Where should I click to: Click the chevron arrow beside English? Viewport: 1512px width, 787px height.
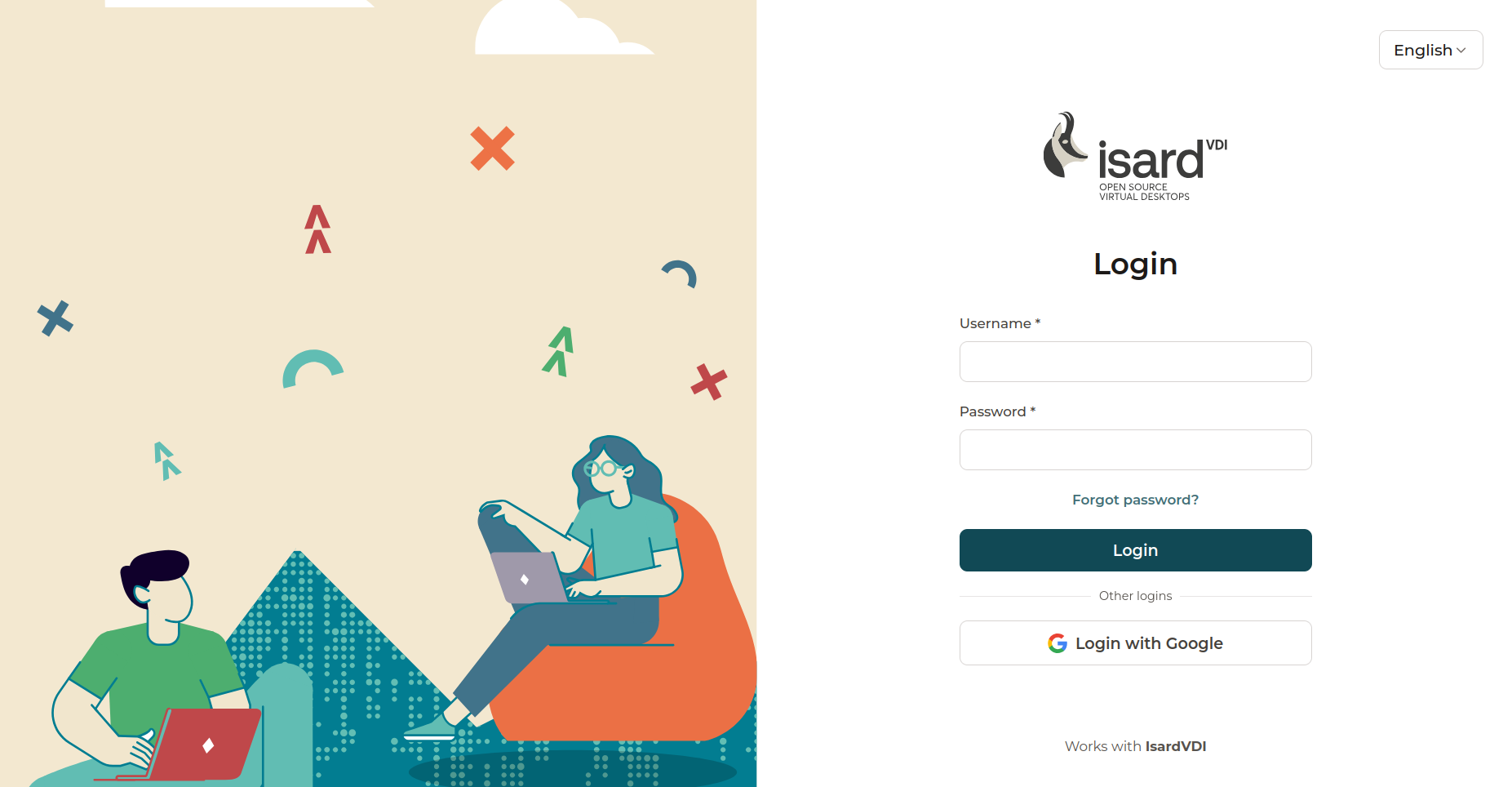pos(1461,51)
